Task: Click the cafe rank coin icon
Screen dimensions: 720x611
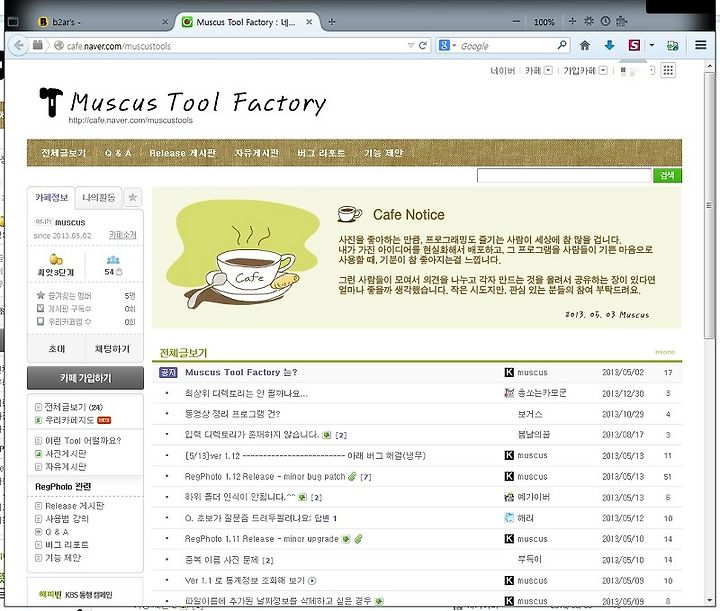Action: [x=56, y=259]
